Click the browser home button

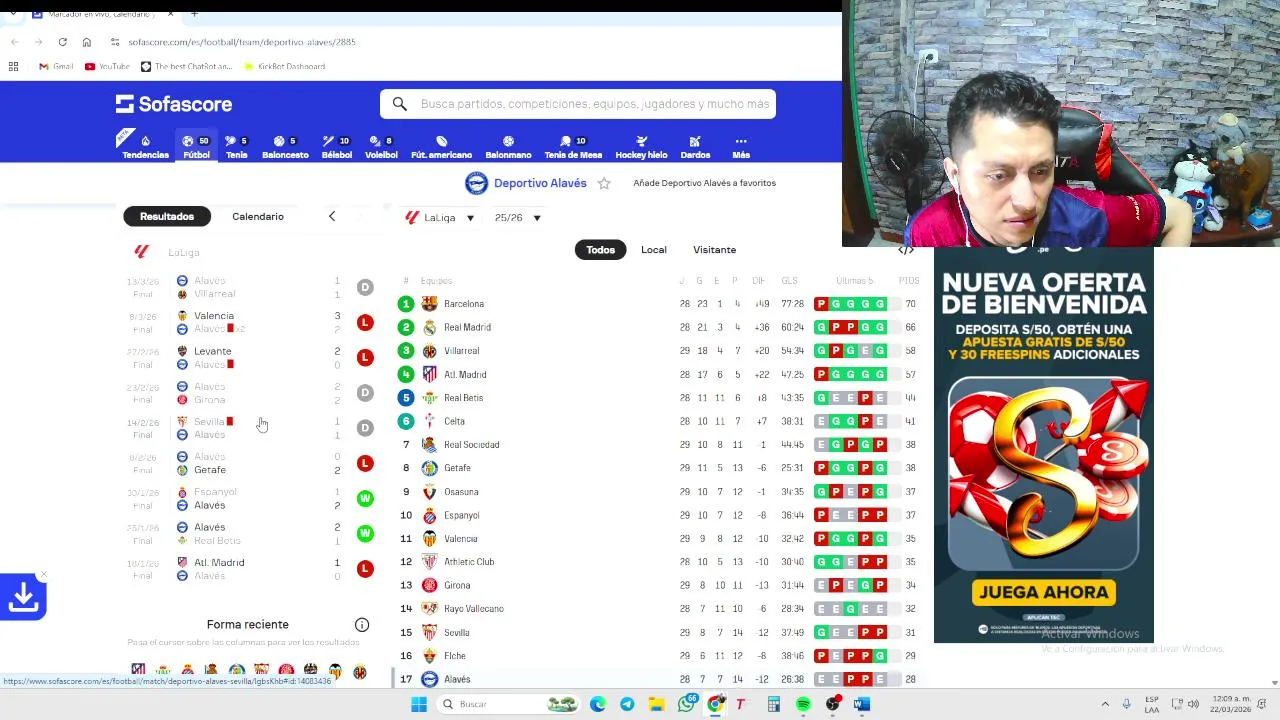[86, 42]
